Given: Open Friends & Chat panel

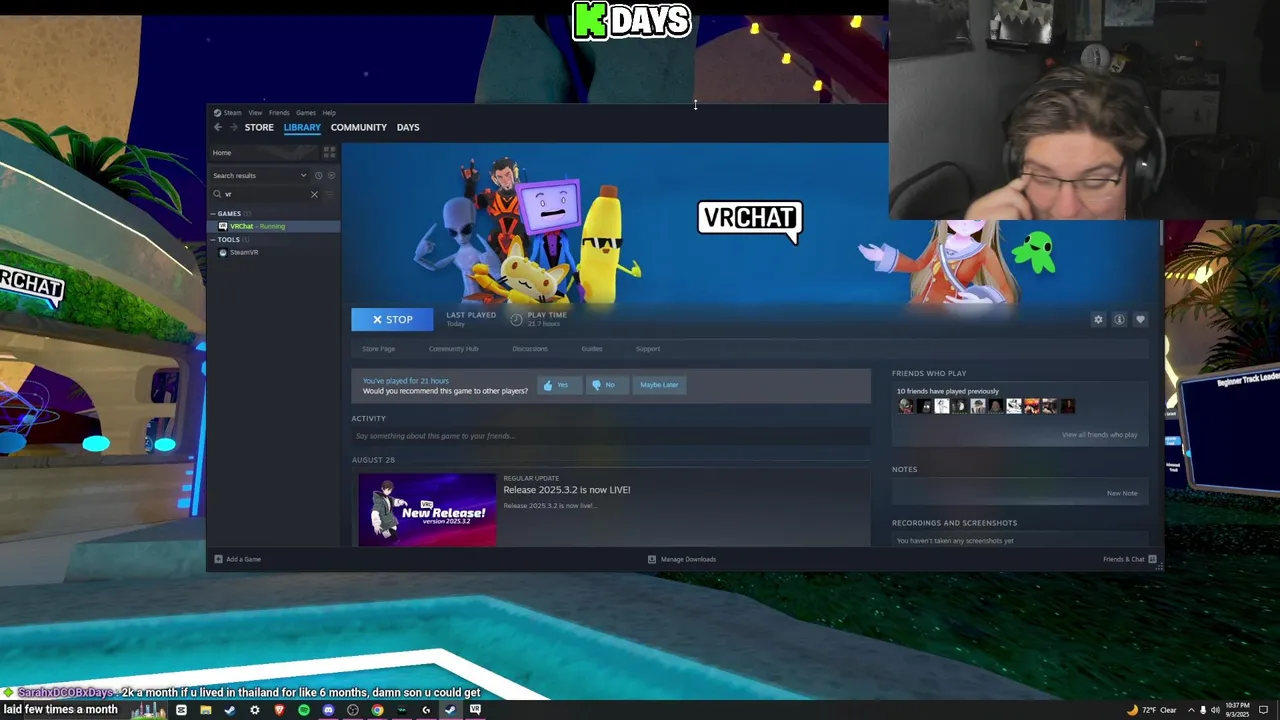Looking at the screenshot, I should click(x=1129, y=559).
